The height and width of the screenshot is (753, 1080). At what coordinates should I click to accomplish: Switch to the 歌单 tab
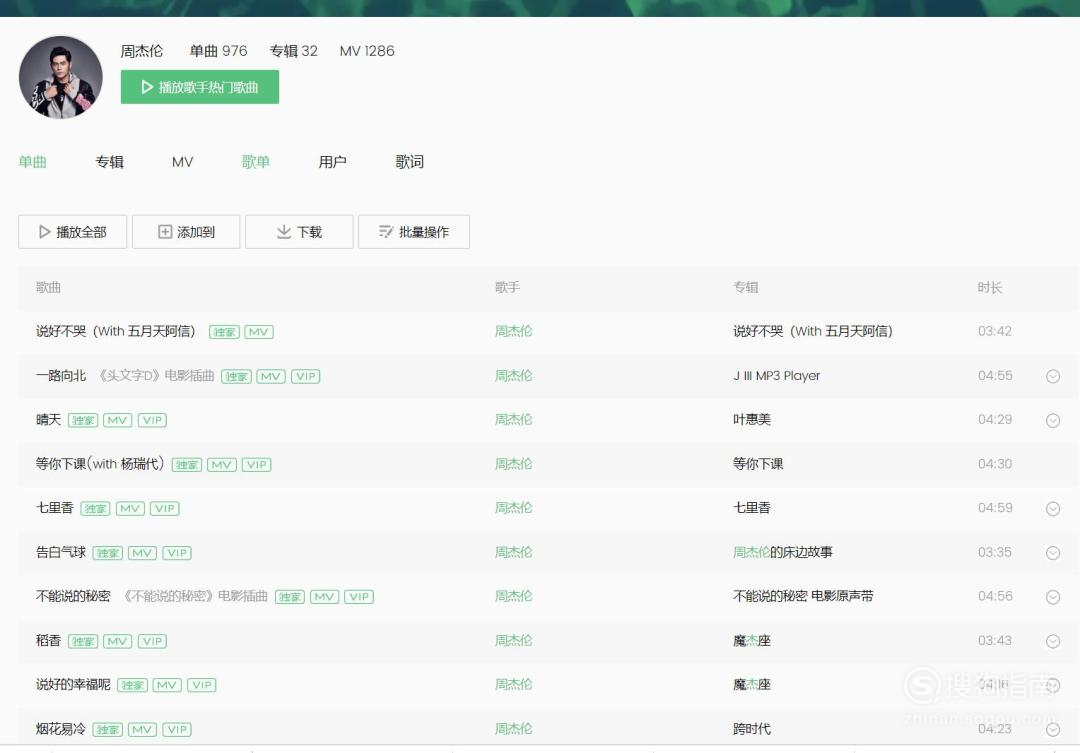tap(256, 162)
